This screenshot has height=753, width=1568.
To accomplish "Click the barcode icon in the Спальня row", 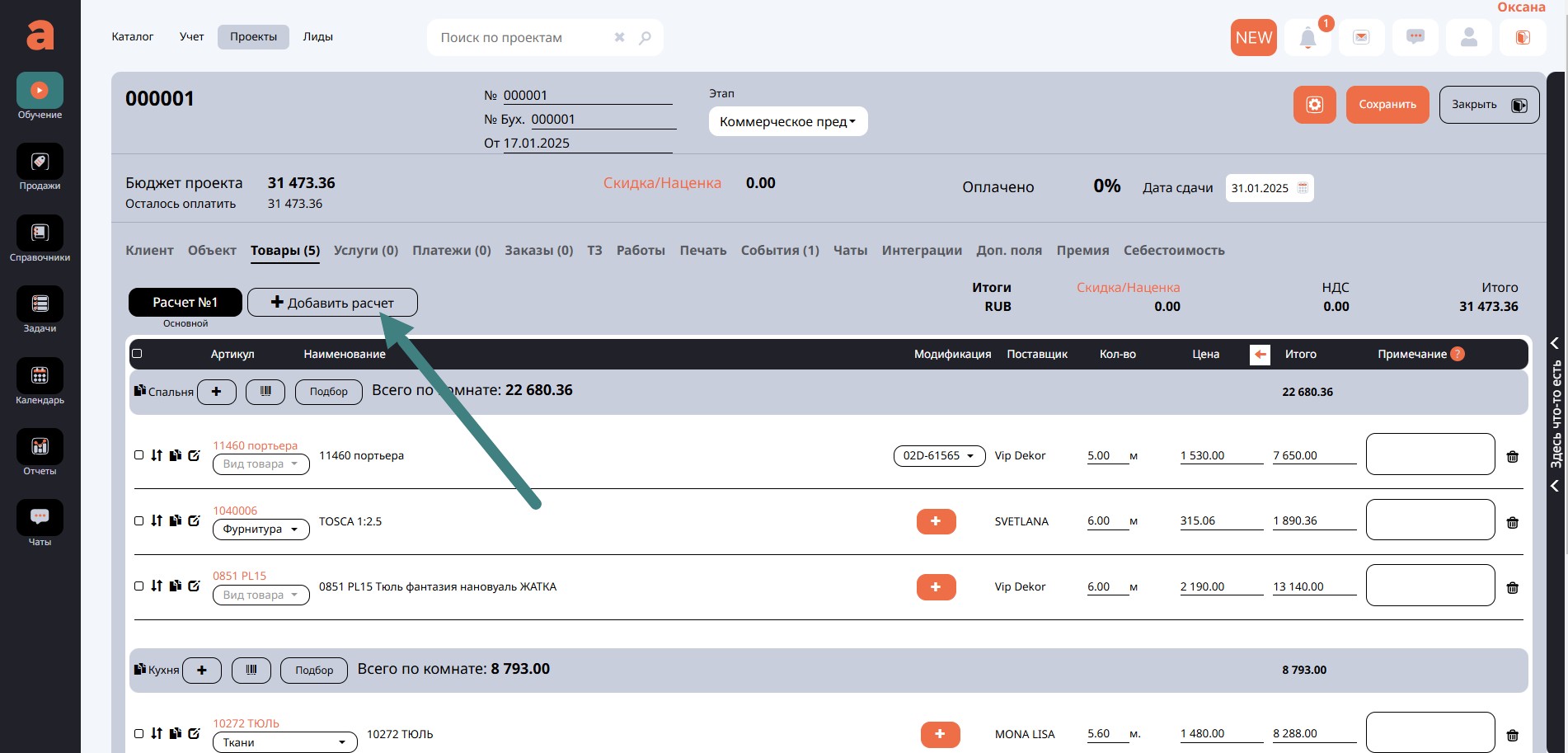I will coord(265,392).
